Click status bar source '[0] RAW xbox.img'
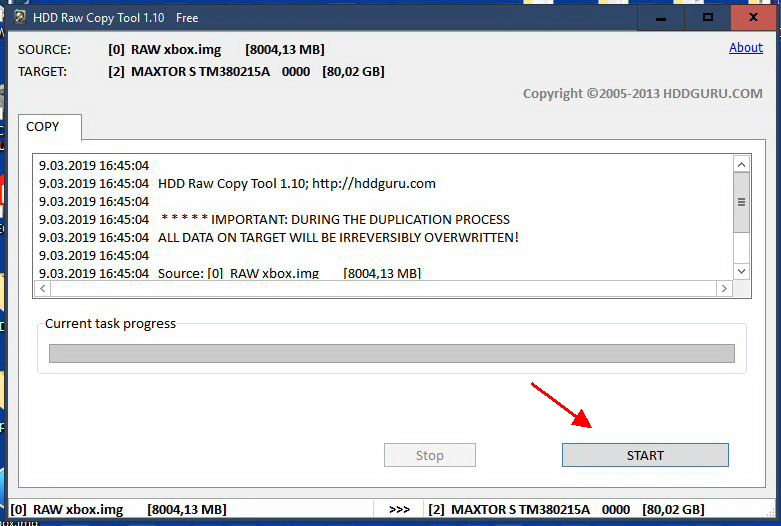Screen dimensions: 781x526 pos(67,510)
